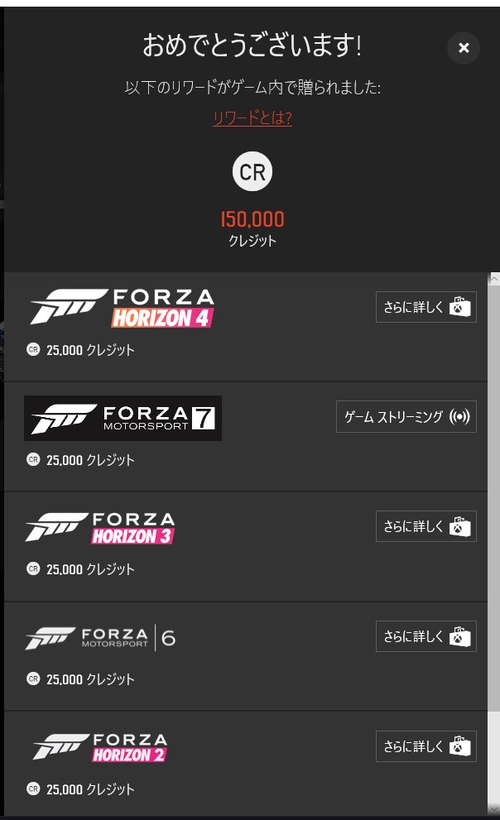This screenshot has width=500, height=820.
Task: Click the scrollbar up arrow
Action: (494, 279)
